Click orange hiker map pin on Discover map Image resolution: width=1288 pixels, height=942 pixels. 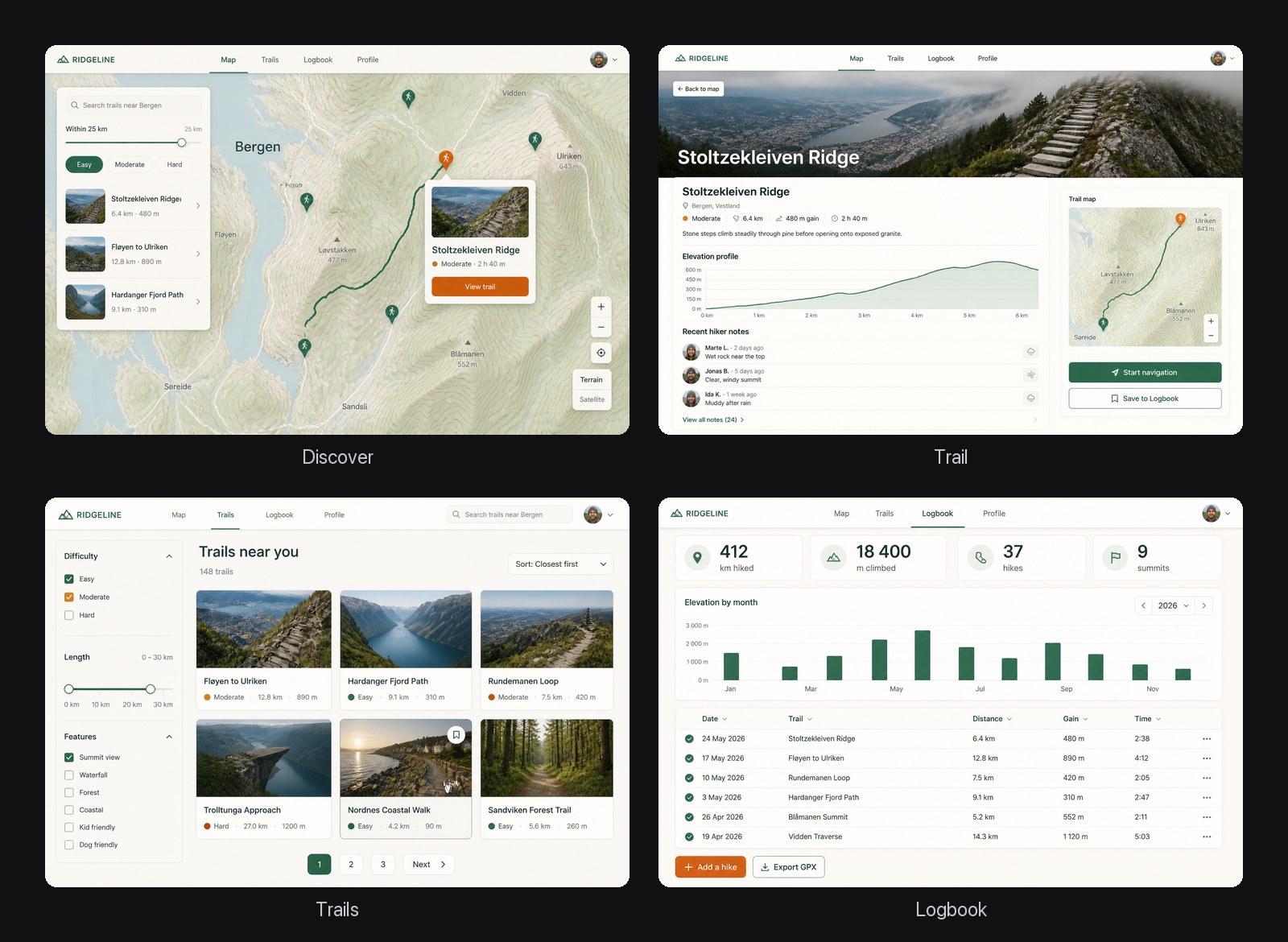click(x=445, y=159)
